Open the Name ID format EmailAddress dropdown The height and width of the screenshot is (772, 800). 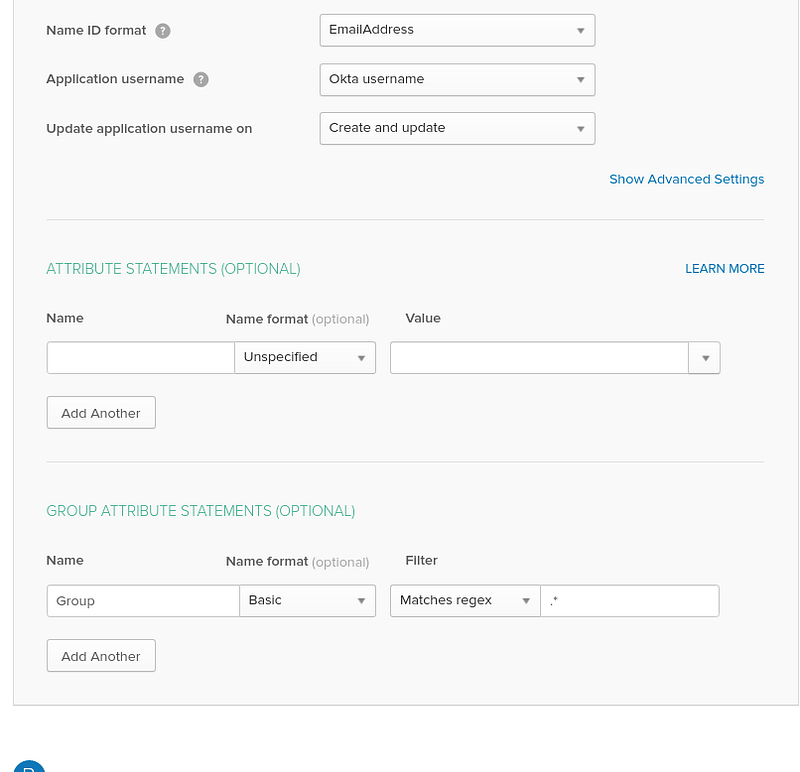point(457,30)
